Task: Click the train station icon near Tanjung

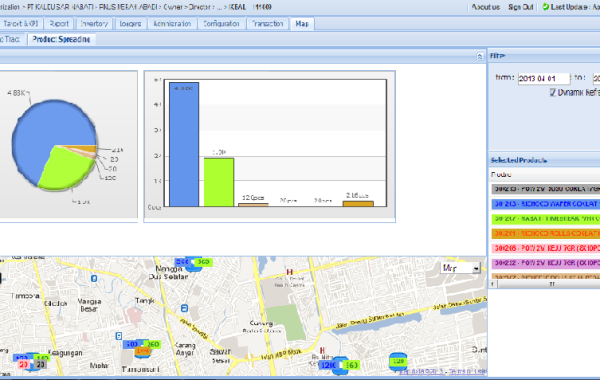Action: pos(184,308)
